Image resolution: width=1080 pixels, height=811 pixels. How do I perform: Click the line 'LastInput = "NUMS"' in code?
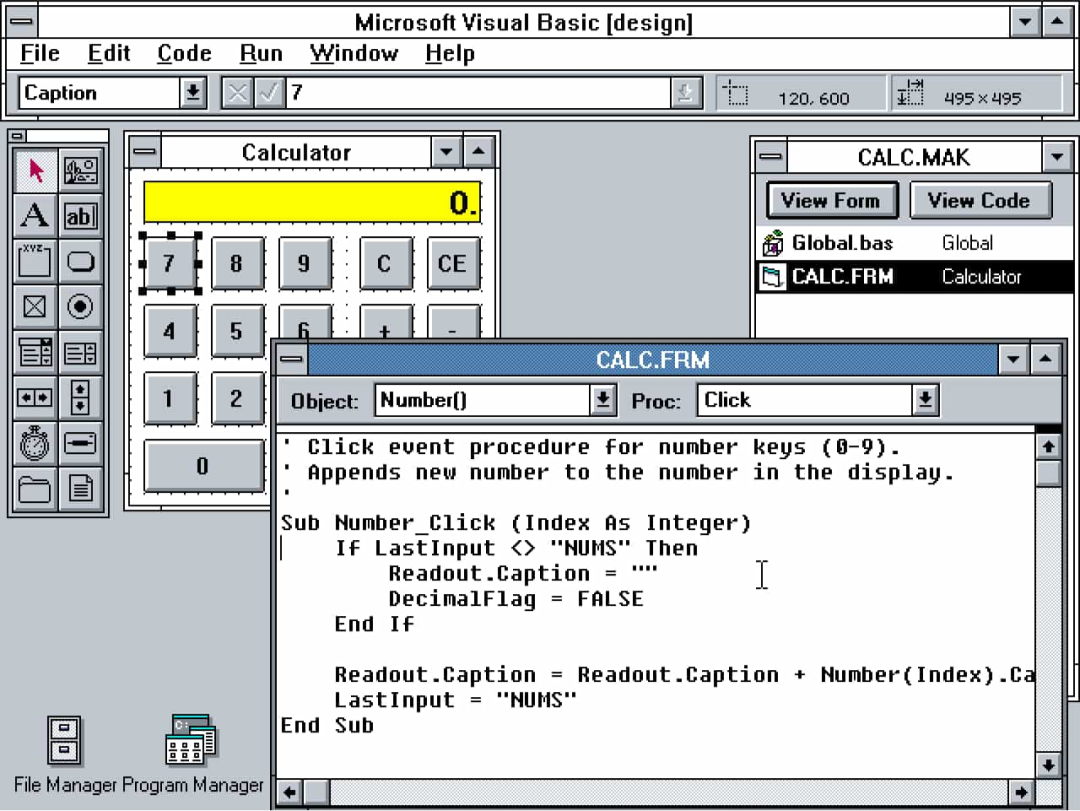pos(455,700)
